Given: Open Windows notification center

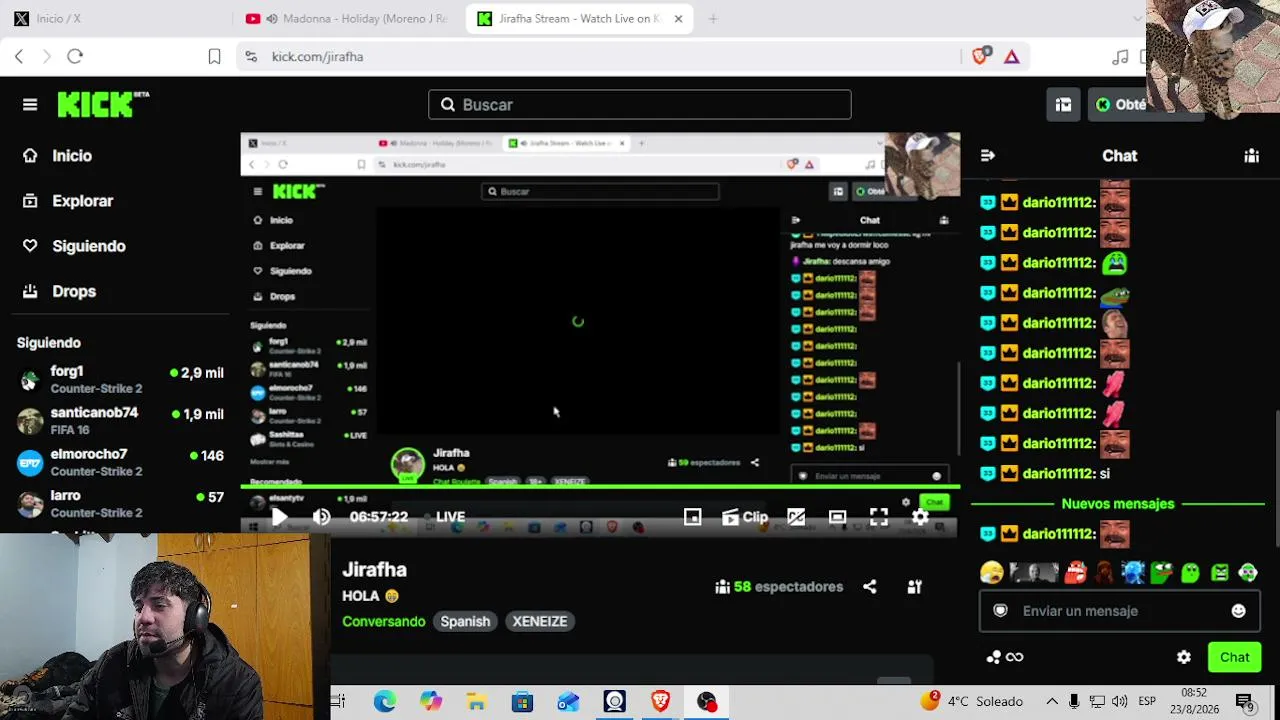Looking at the screenshot, I should [1245, 702].
